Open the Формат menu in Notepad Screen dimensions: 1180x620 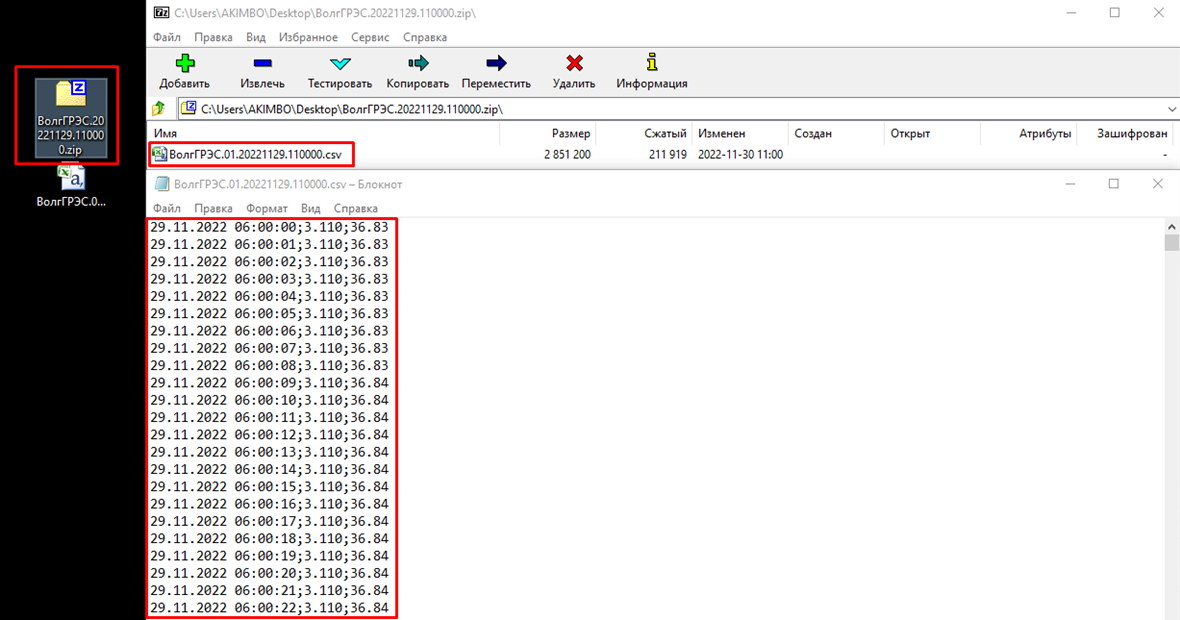267,208
